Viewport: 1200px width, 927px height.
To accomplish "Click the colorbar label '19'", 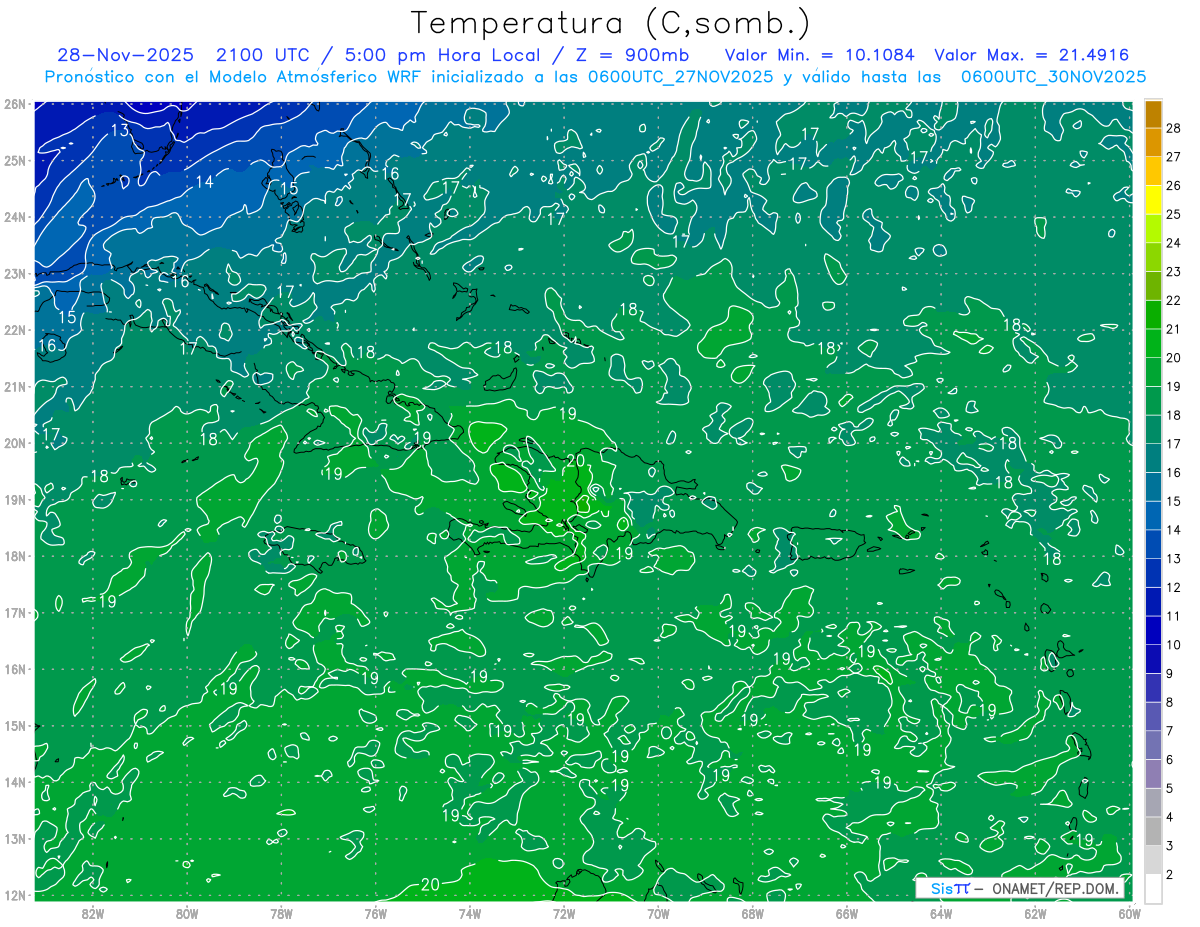I will point(1173,386).
